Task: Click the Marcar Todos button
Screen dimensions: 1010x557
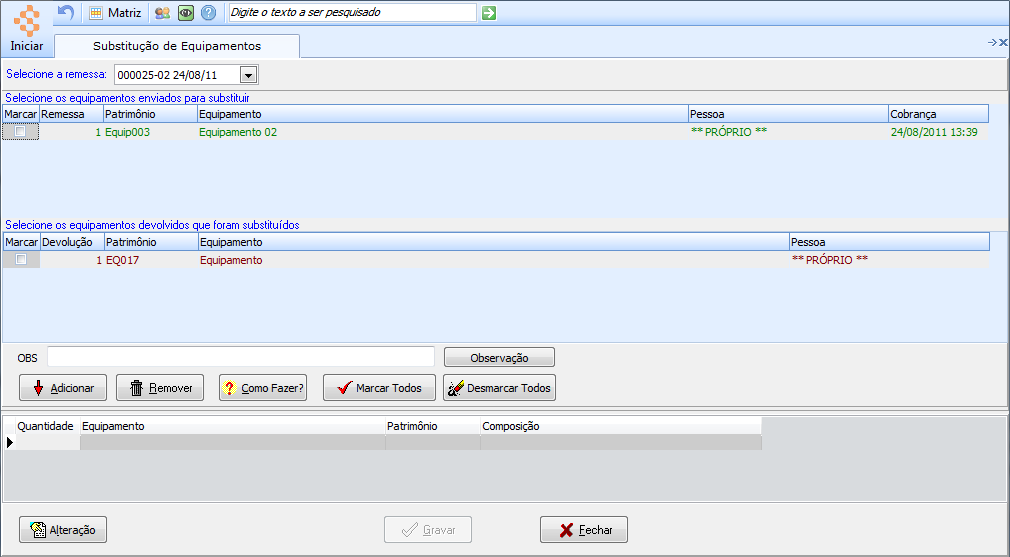Action: point(379,388)
